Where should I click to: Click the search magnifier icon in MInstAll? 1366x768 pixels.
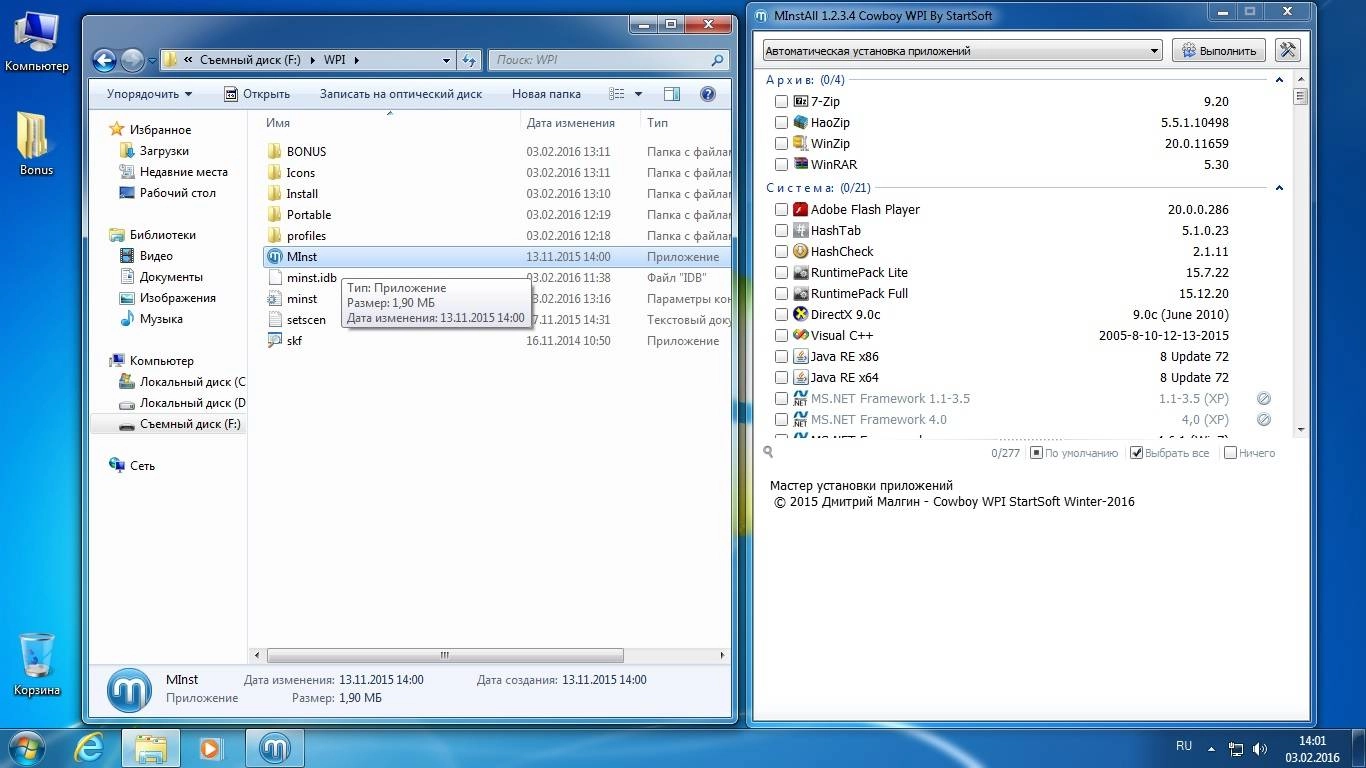click(768, 452)
